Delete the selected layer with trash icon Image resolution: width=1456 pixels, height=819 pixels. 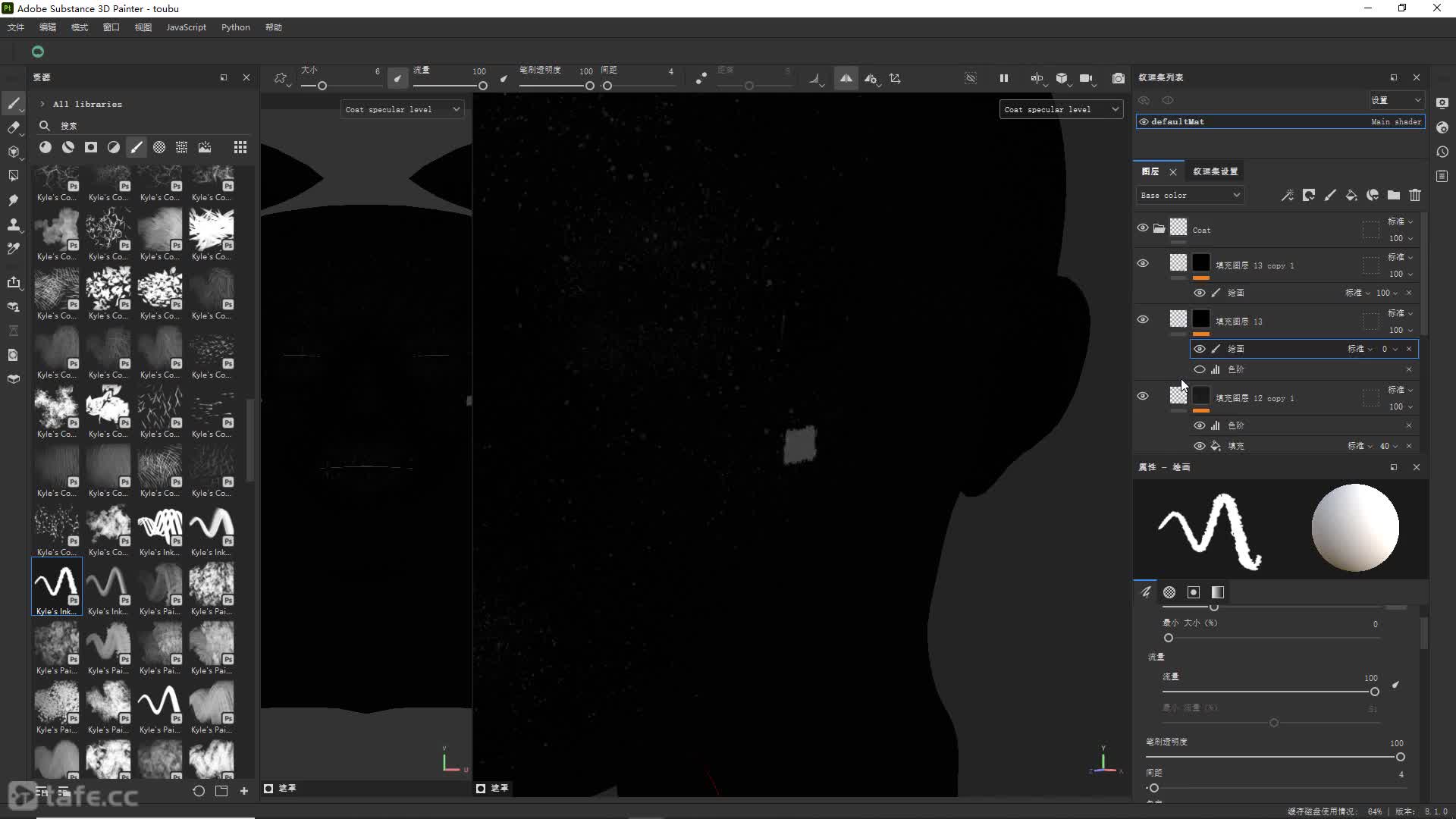1415,196
